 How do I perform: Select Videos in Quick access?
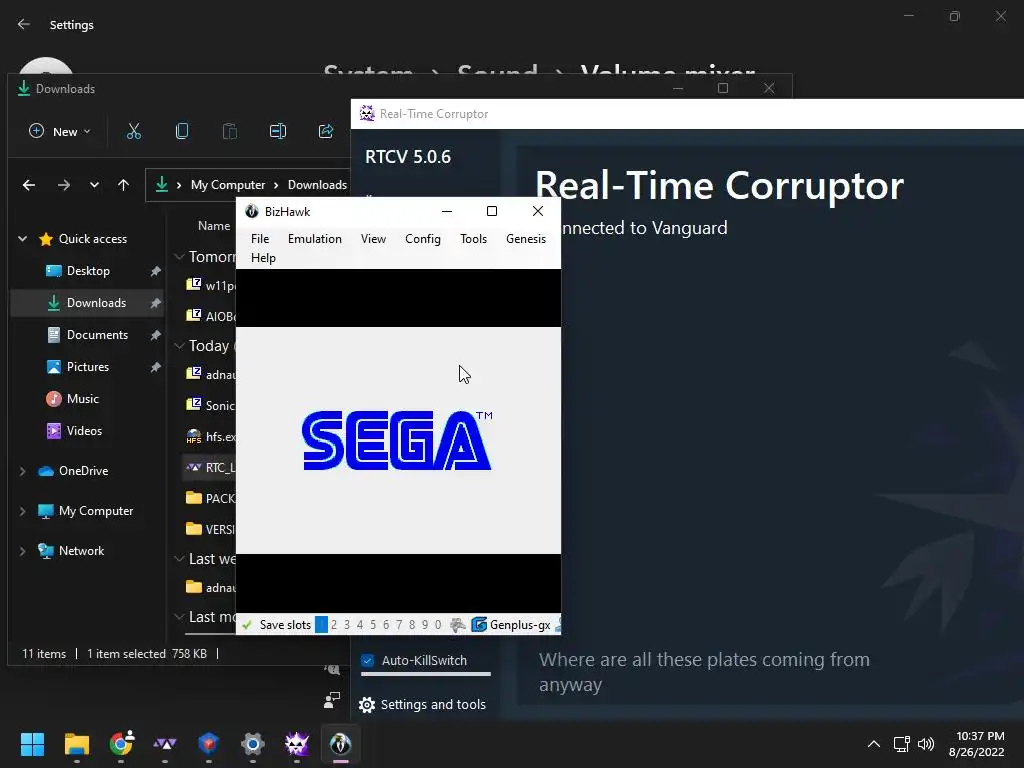84,431
